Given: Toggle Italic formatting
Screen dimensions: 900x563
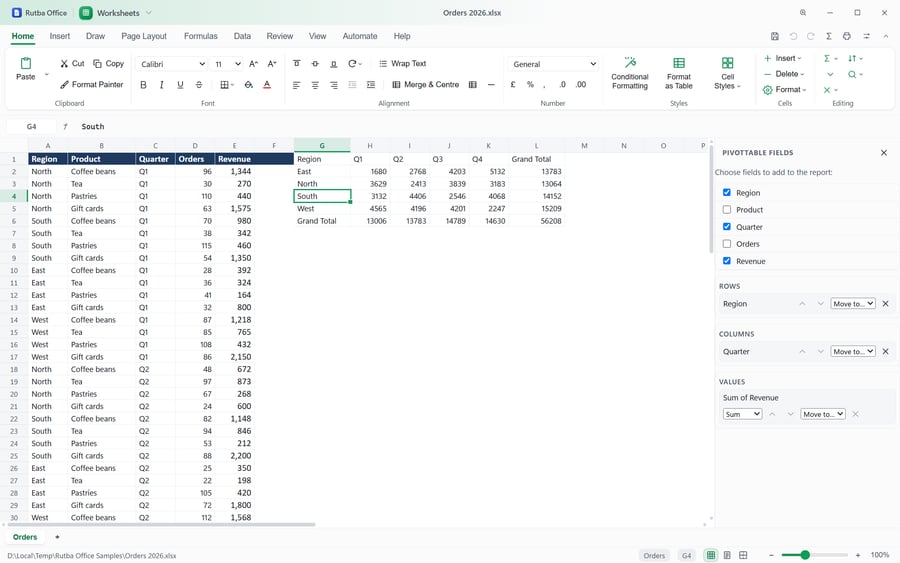Looking at the screenshot, I should (x=161, y=85).
